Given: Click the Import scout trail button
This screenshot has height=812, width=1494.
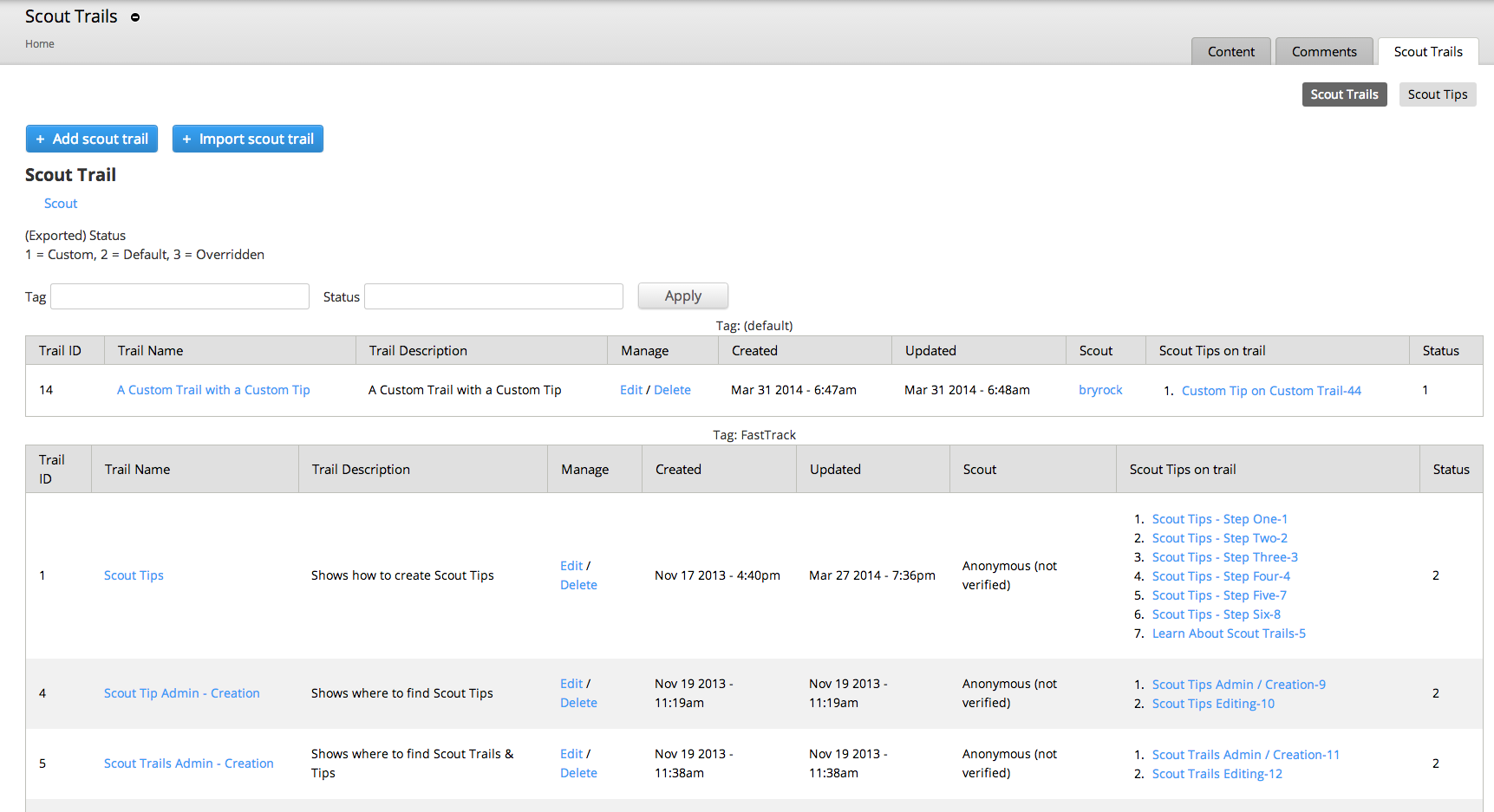Looking at the screenshot, I should click(x=248, y=139).
